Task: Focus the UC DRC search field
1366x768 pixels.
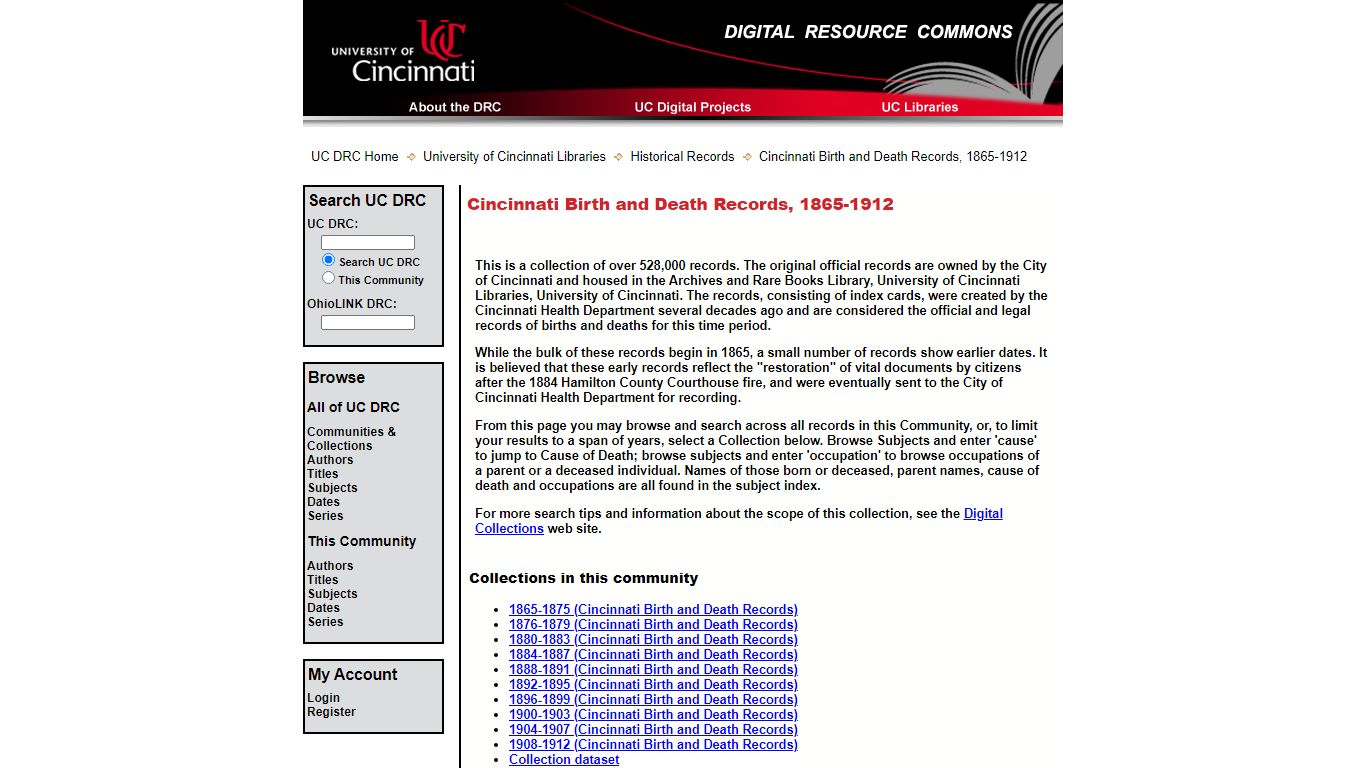Action: tap(368, 242)
